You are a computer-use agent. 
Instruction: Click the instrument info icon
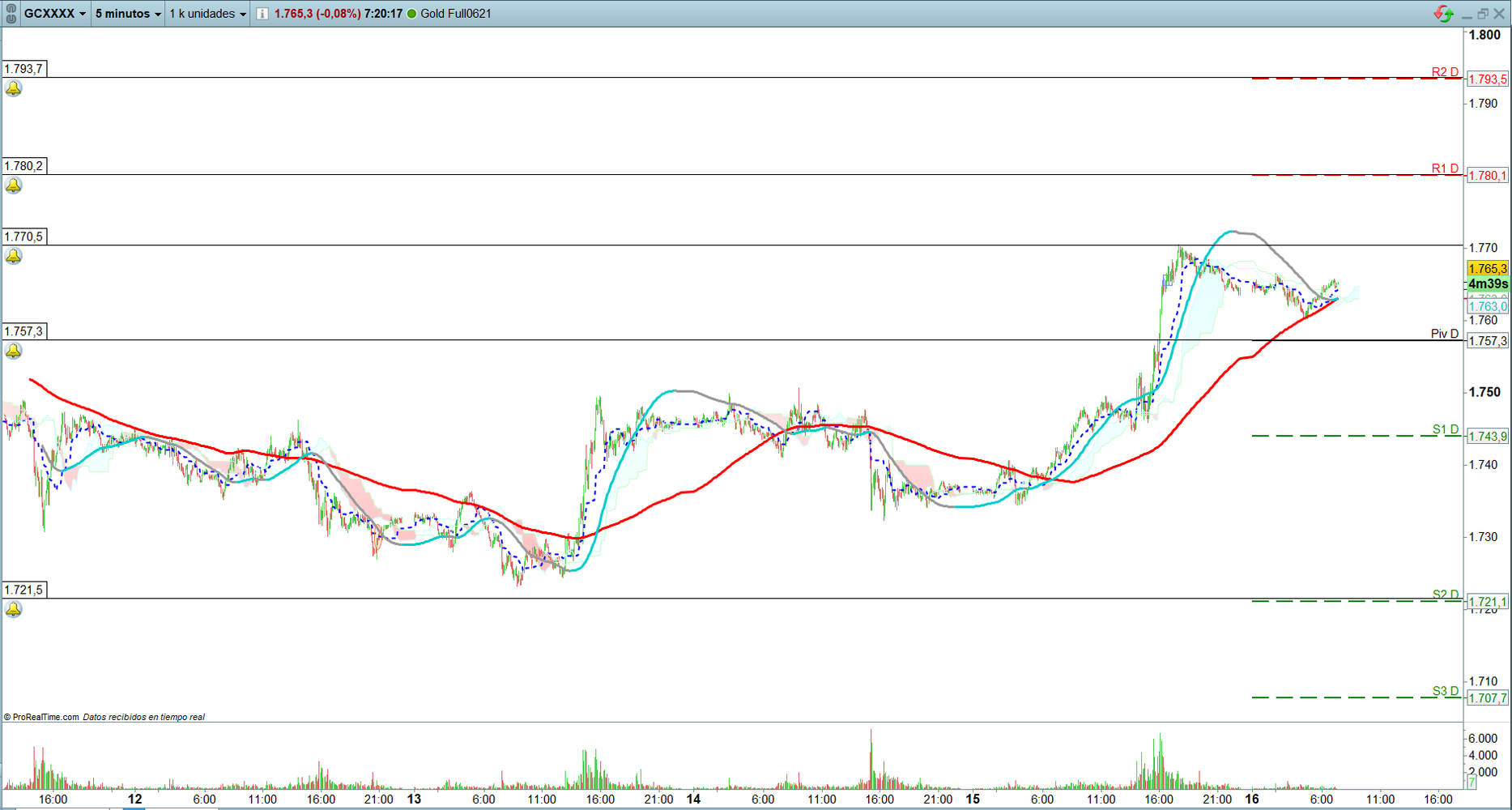click(x=262, y=14)
